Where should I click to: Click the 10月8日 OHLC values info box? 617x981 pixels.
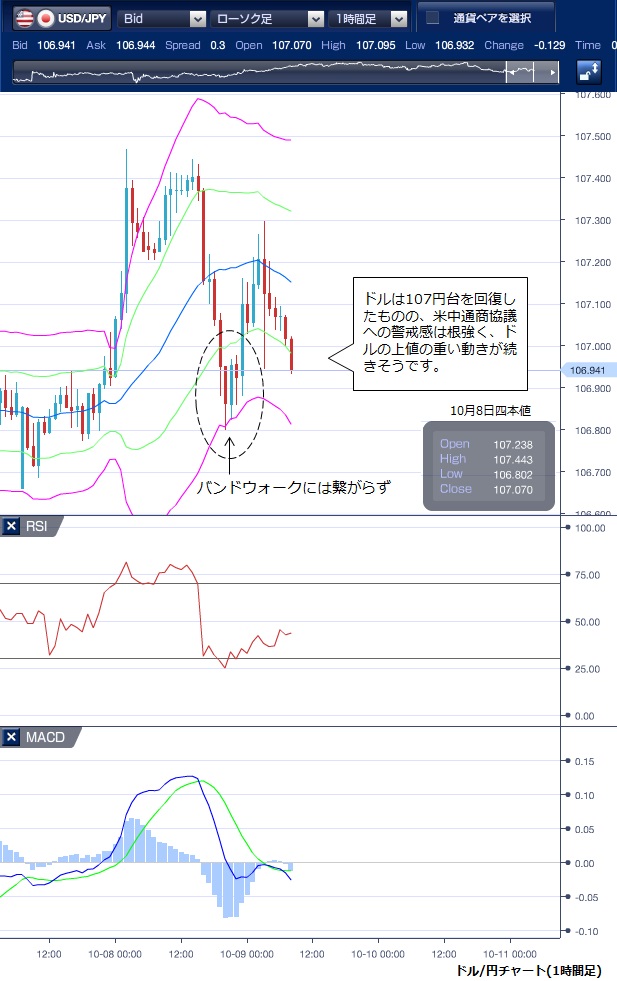point(488,467)
